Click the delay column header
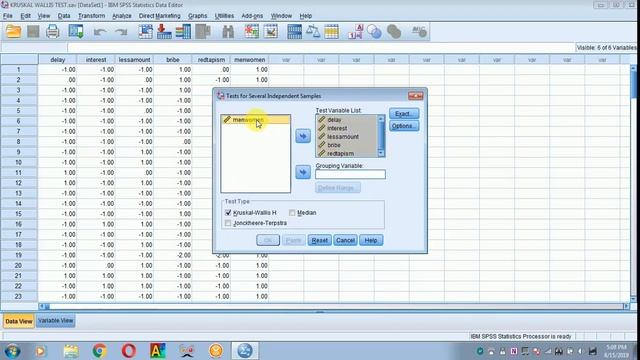The height and width of the screenshot is (360, 640). [58, 60]
